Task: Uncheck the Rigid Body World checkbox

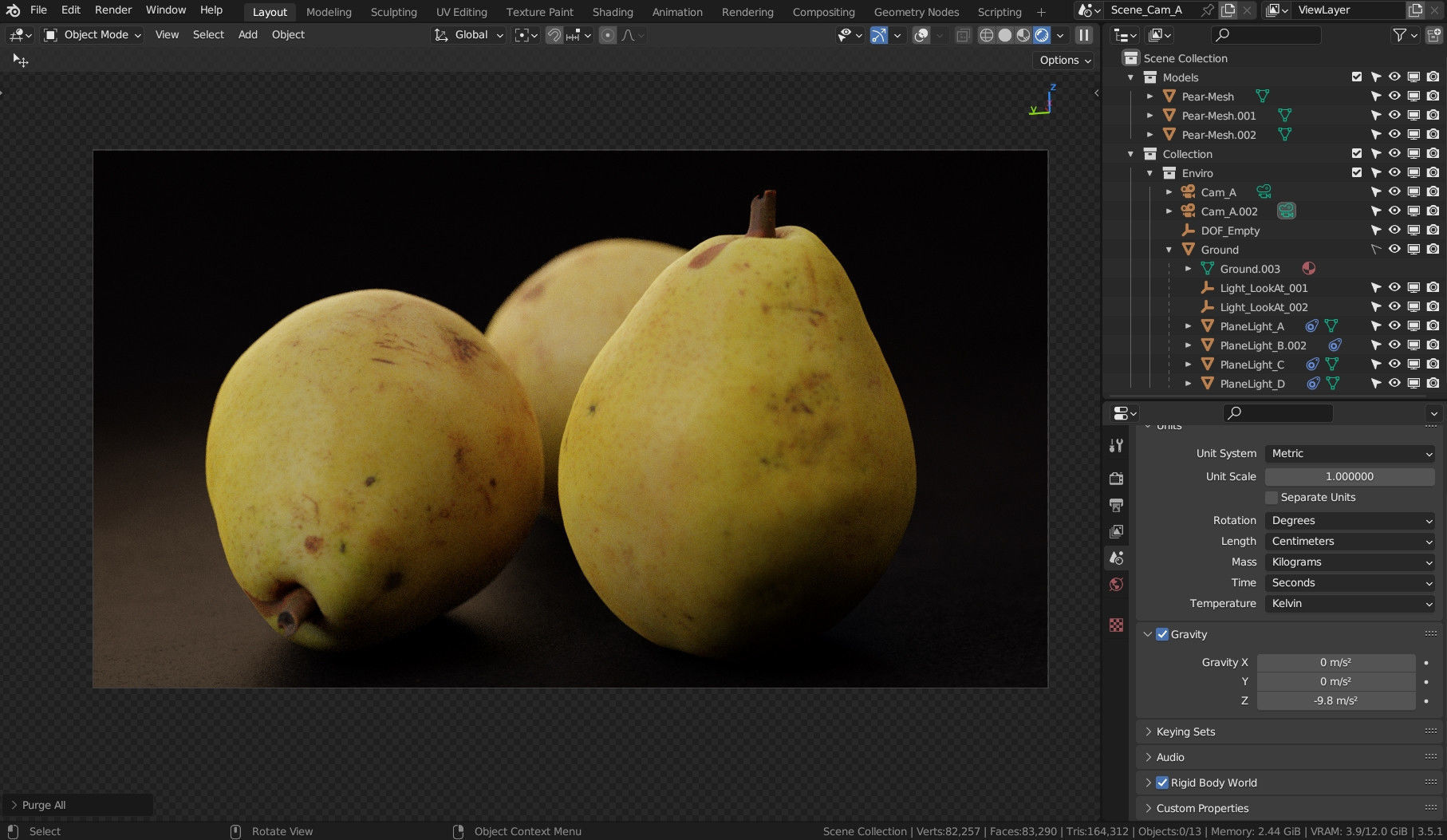Action: (x=1162, y=783)
